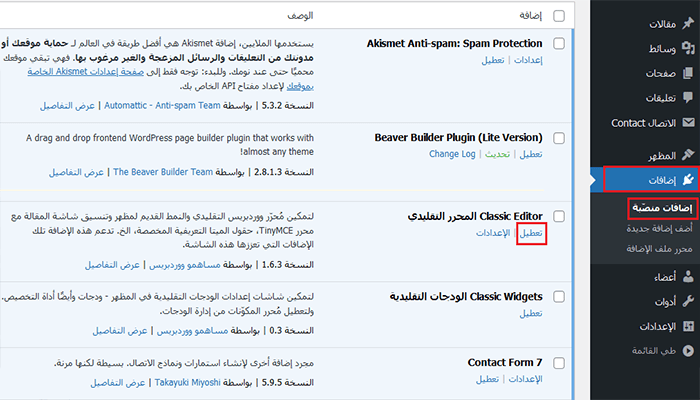Open Classic Widgets عرض التفاصيل details link
The image size is (700, 400).
point(120,331)
